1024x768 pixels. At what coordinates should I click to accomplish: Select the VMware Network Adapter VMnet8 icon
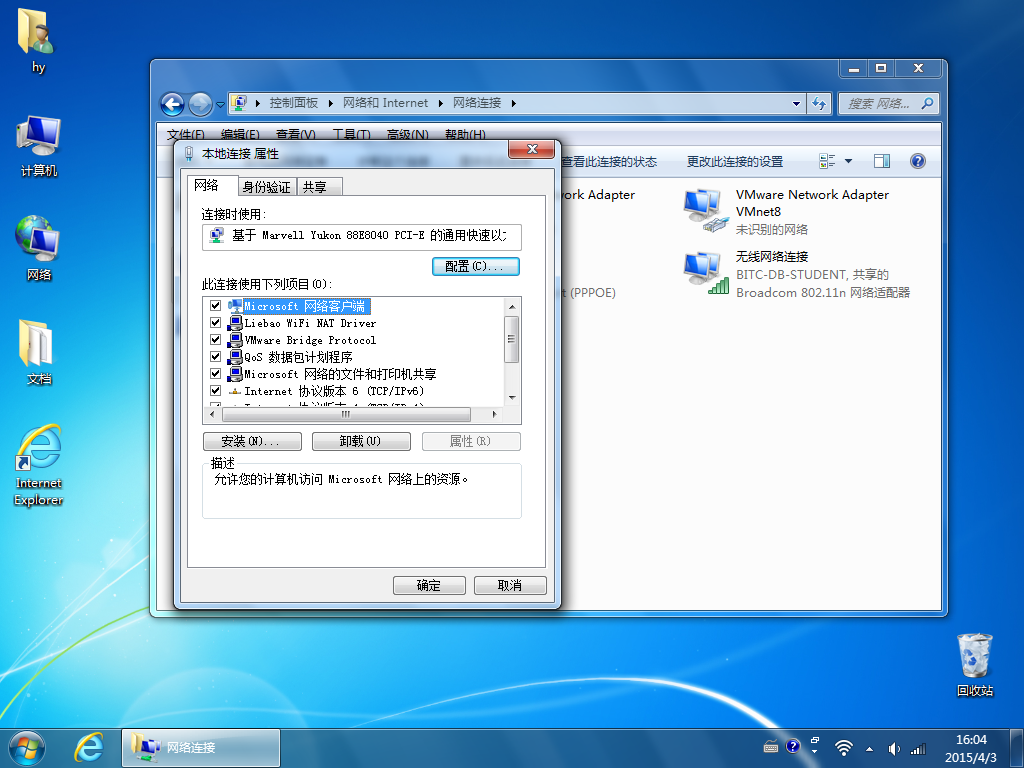pos(704,210)
